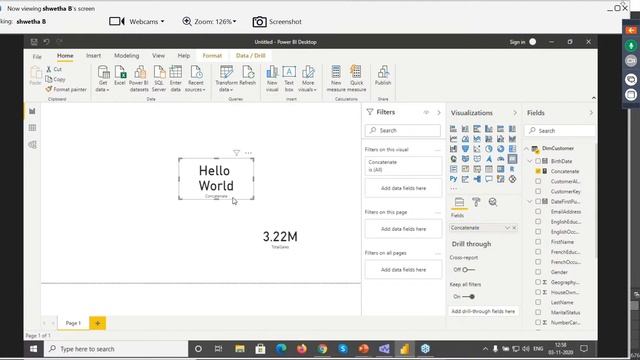Open the Format ribbon tab
Image resolution: width=640 pixels, height=360 pixels.
coord(212,56)
